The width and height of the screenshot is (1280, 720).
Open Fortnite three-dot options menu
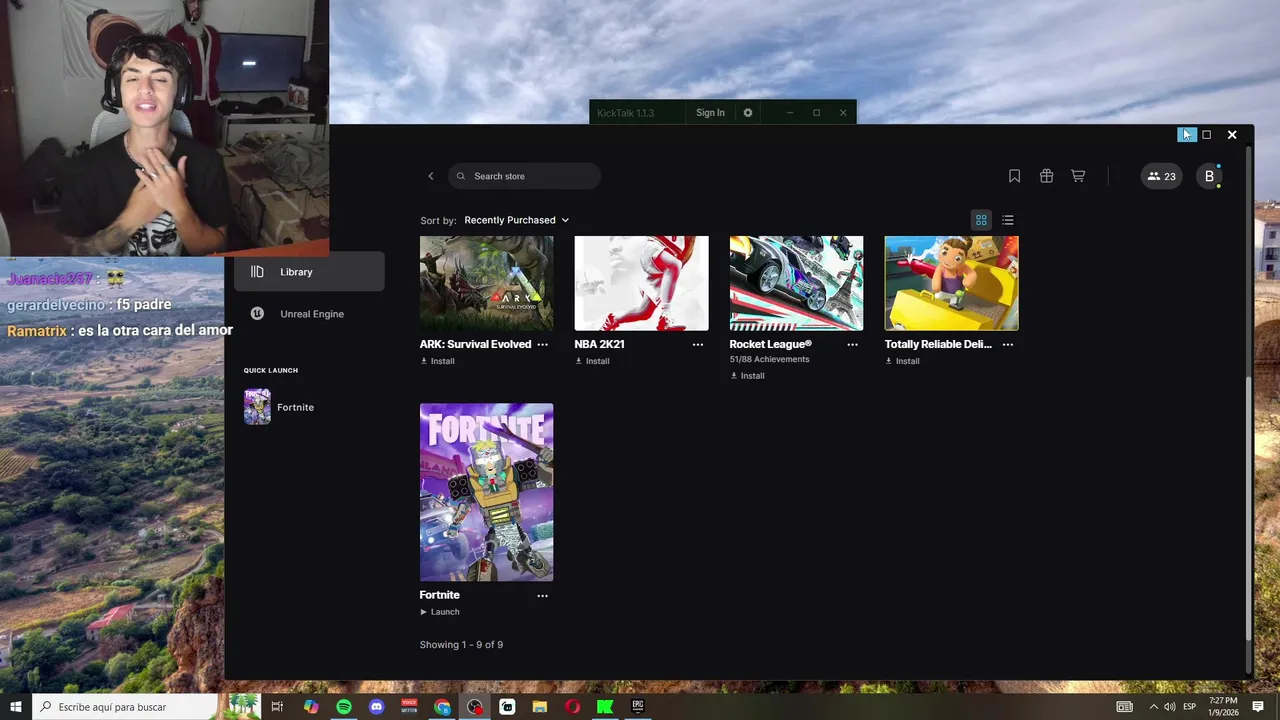[x=542, y=595]
